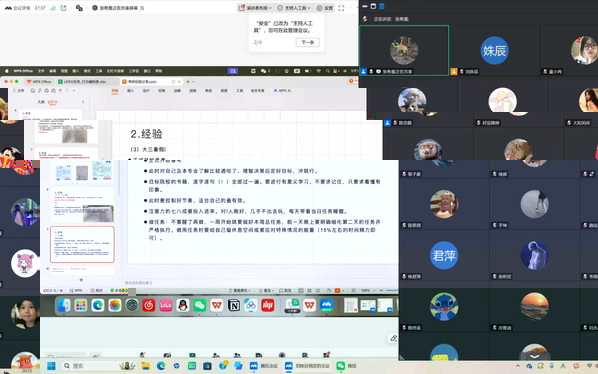This screenshot has height=374, width=598.
Task: Switch slide pane to 大纲 view
Action: pyautogui.click(x=41, y=102)
